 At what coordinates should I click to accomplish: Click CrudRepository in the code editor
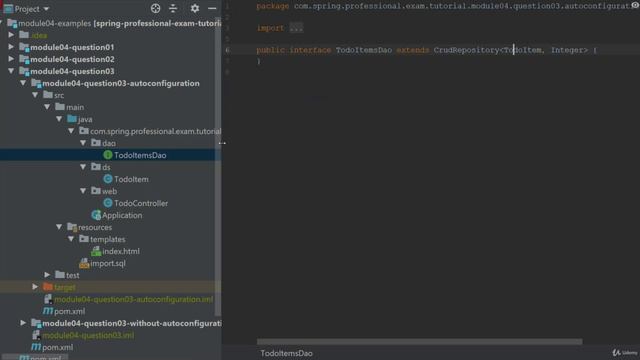pyautogui.click(x=466, y=50)
